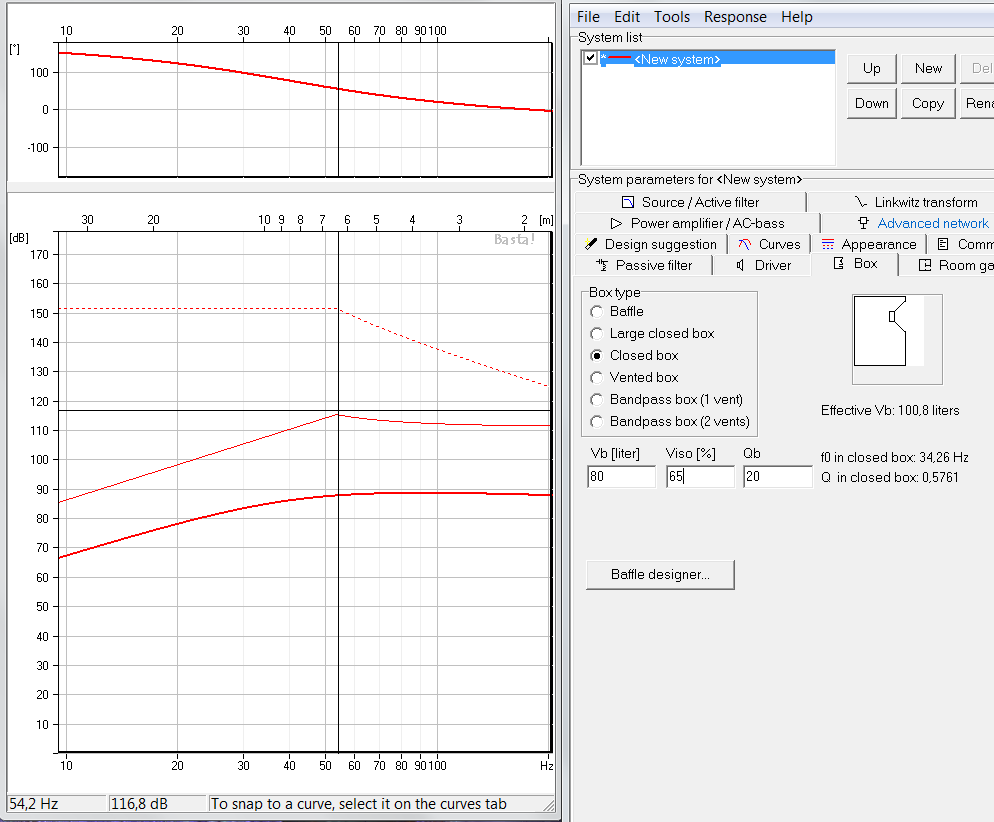Switch to Power amplifier / AC-bass tab

point(697,223)
